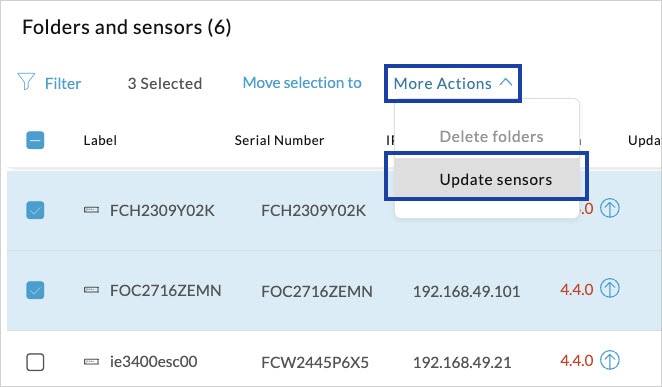Image resolution: width=662 pixels, height=387 pixels.
Task: Click the Filter text link
Action: point(63,84)
